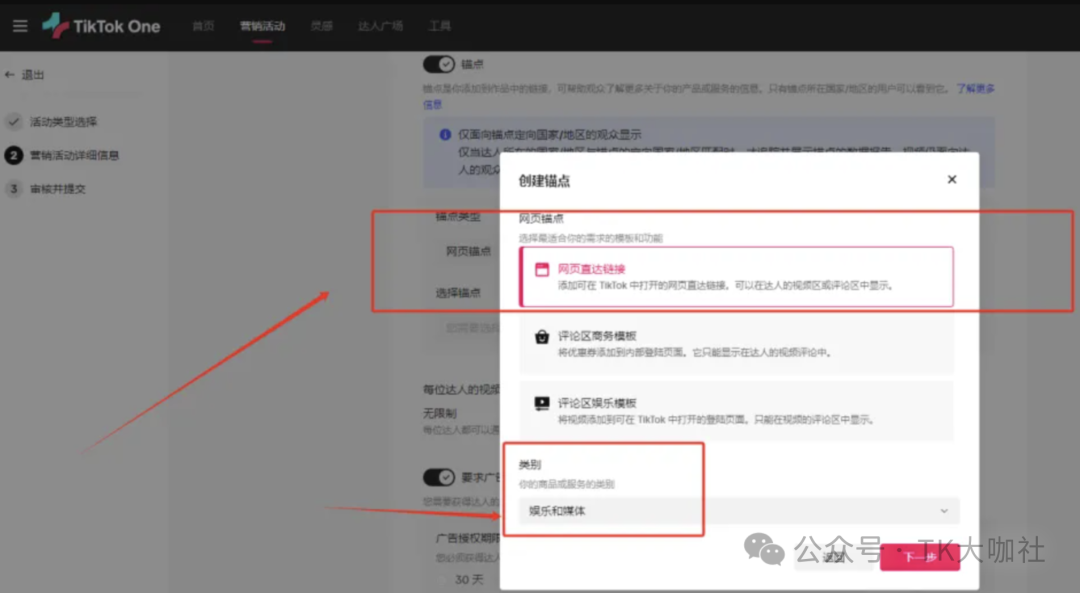Select the 30 天 radio option
This screenshot has height=593, width=1080.
pos(444,580)
